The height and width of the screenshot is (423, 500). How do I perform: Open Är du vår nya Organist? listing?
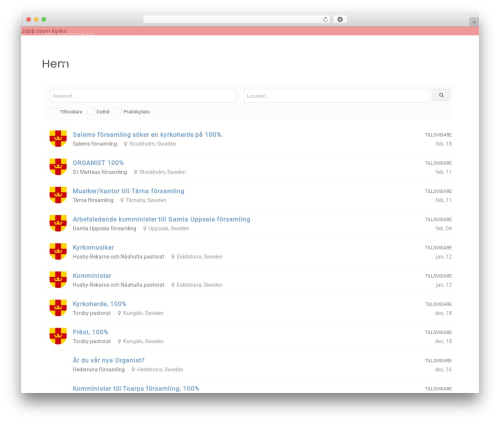tap(108, 360)
